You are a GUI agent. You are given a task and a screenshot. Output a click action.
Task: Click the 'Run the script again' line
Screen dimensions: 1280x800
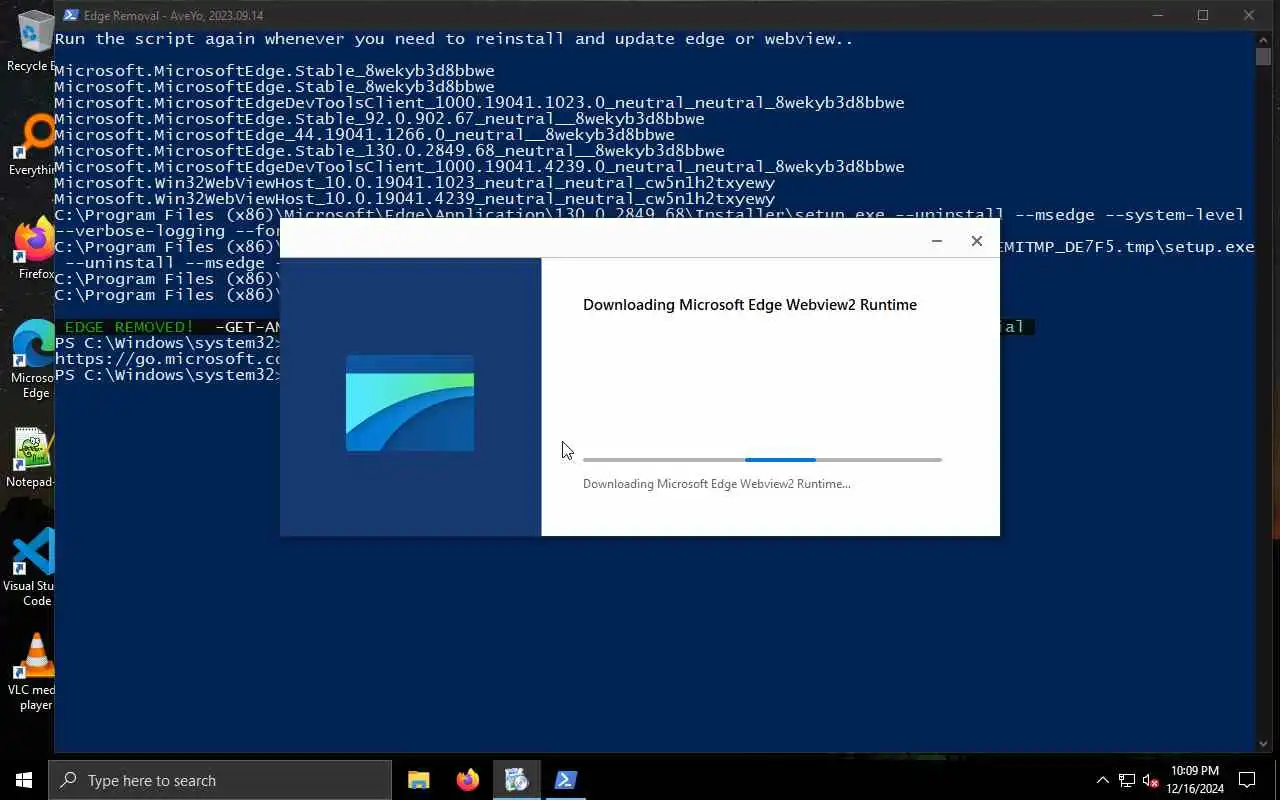pos(454,39)
